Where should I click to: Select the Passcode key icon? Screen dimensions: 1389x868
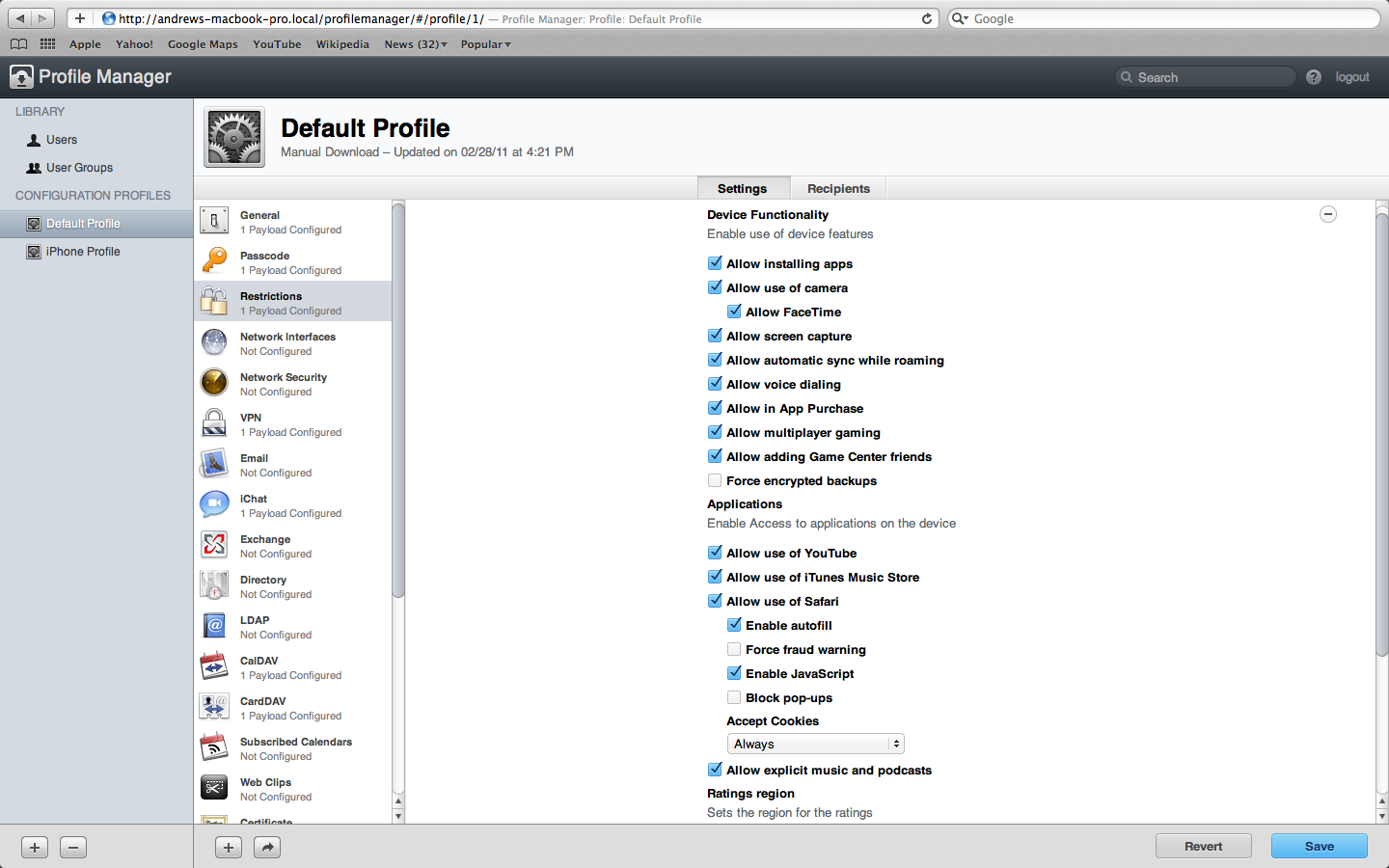(x=214, y=261)
